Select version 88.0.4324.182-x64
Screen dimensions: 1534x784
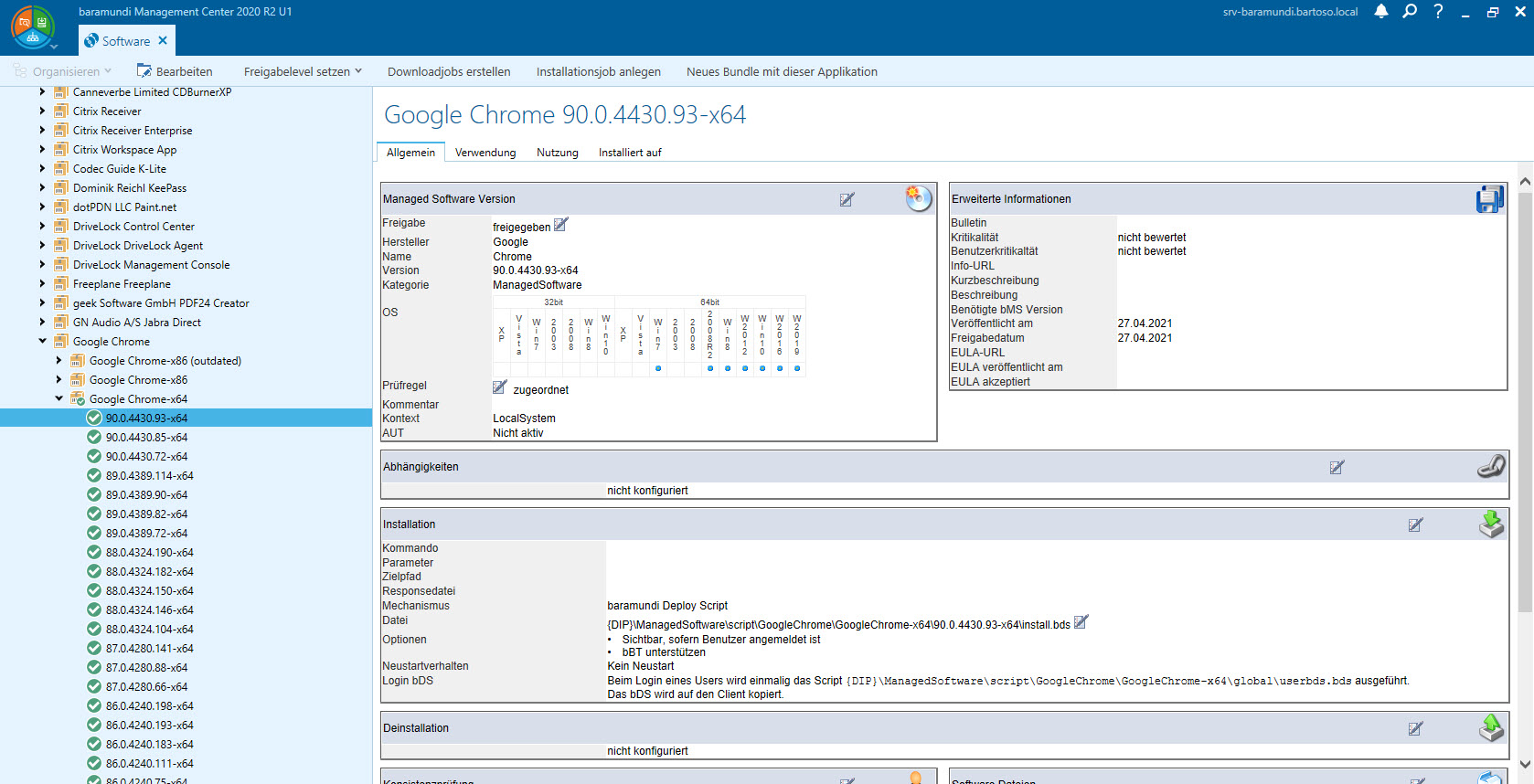[x=149, y=571]
